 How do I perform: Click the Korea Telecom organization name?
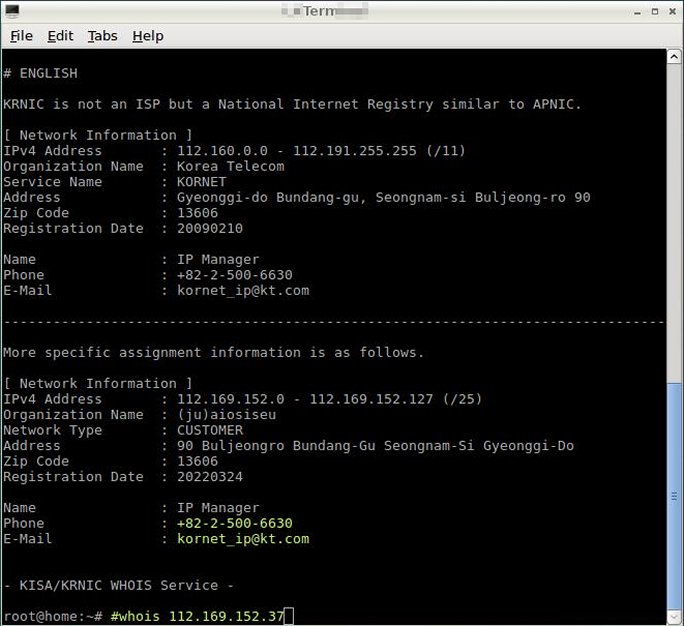click(x=230, y=166)
